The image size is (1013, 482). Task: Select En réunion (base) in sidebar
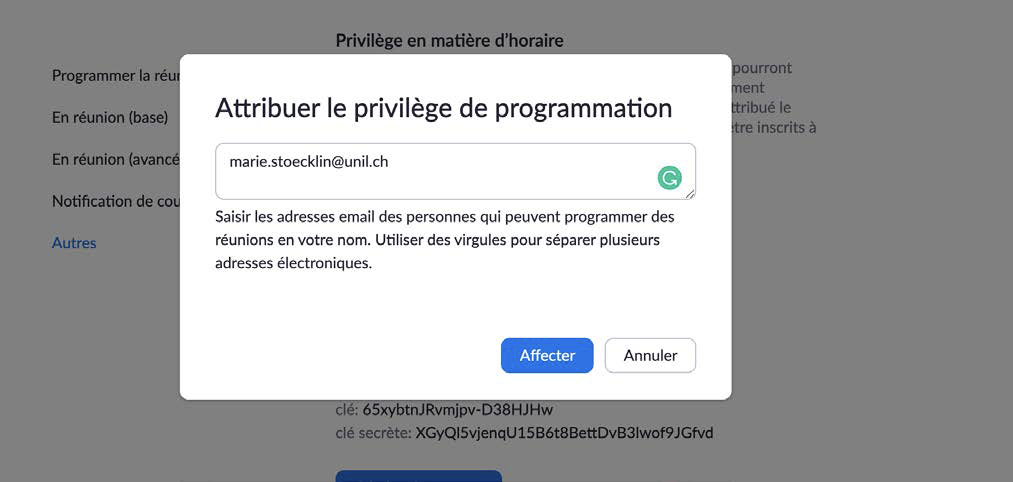click(110, 117)
